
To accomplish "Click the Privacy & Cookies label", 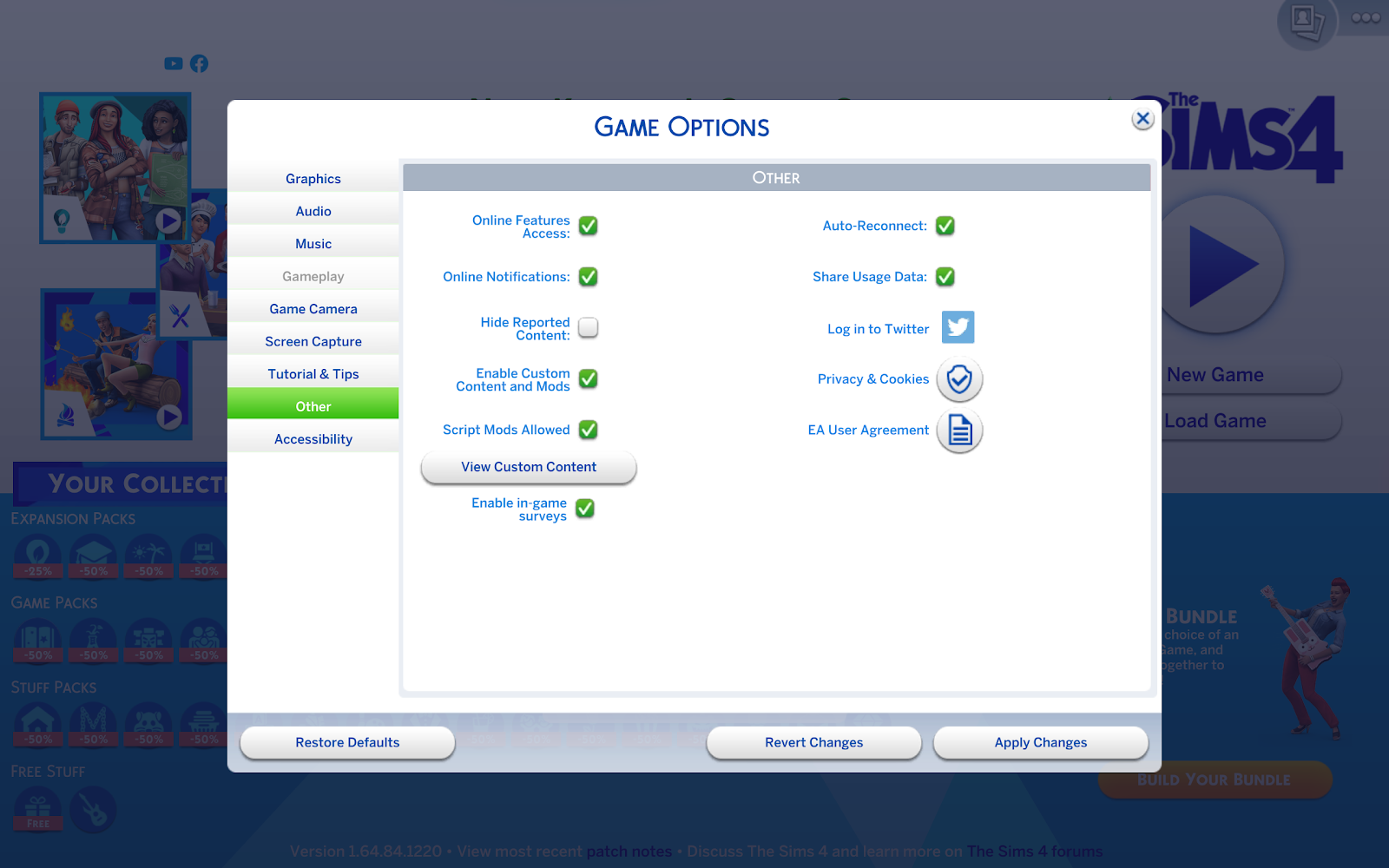I will 873,379.
